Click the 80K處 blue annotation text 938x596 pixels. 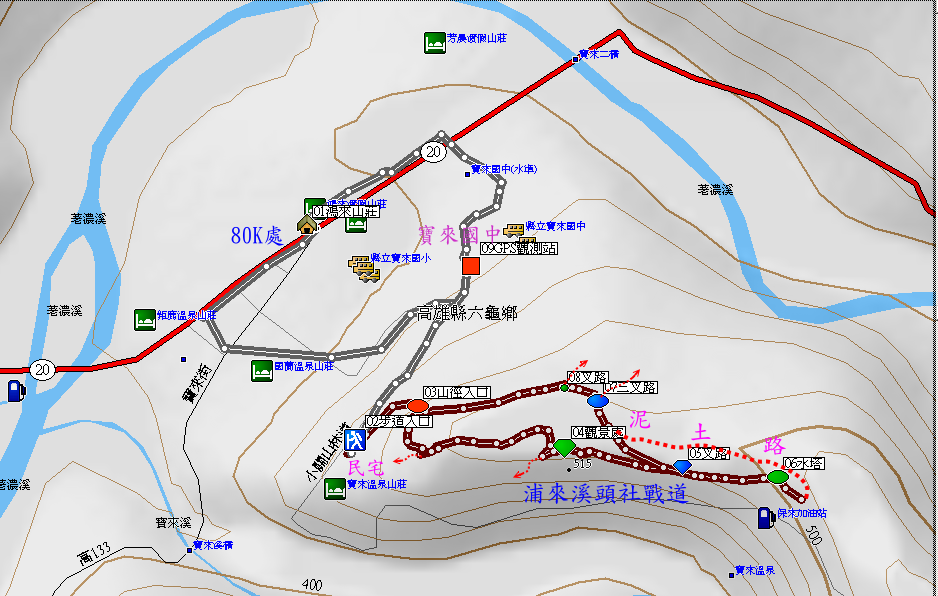(257, 236)
